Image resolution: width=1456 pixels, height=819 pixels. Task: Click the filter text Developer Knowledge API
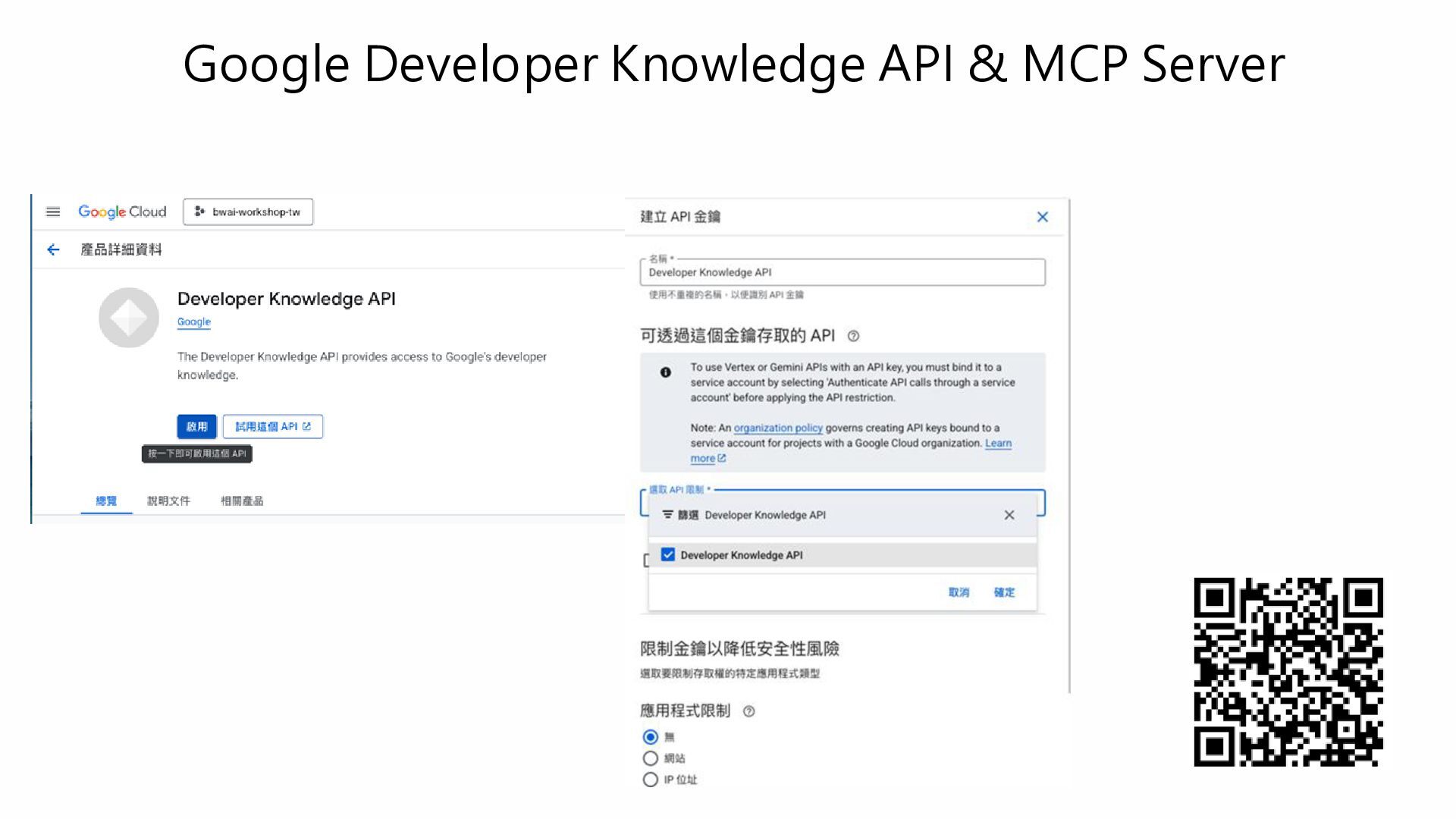(x=765, y=515)
